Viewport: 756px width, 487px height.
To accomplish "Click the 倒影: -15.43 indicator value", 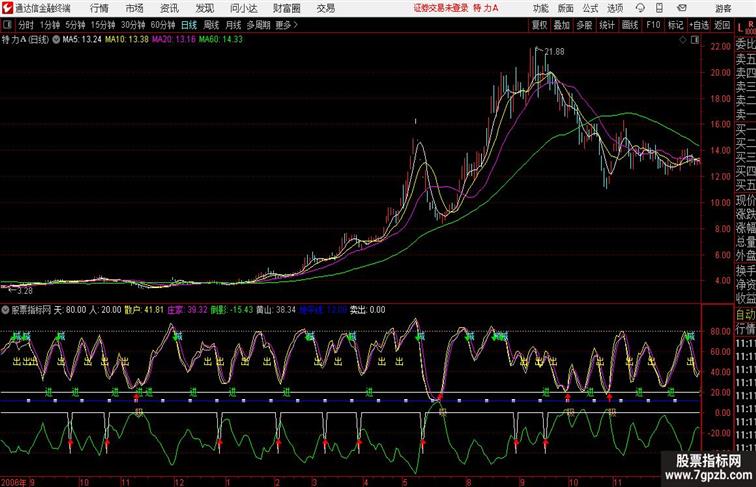I will [232, 310].
